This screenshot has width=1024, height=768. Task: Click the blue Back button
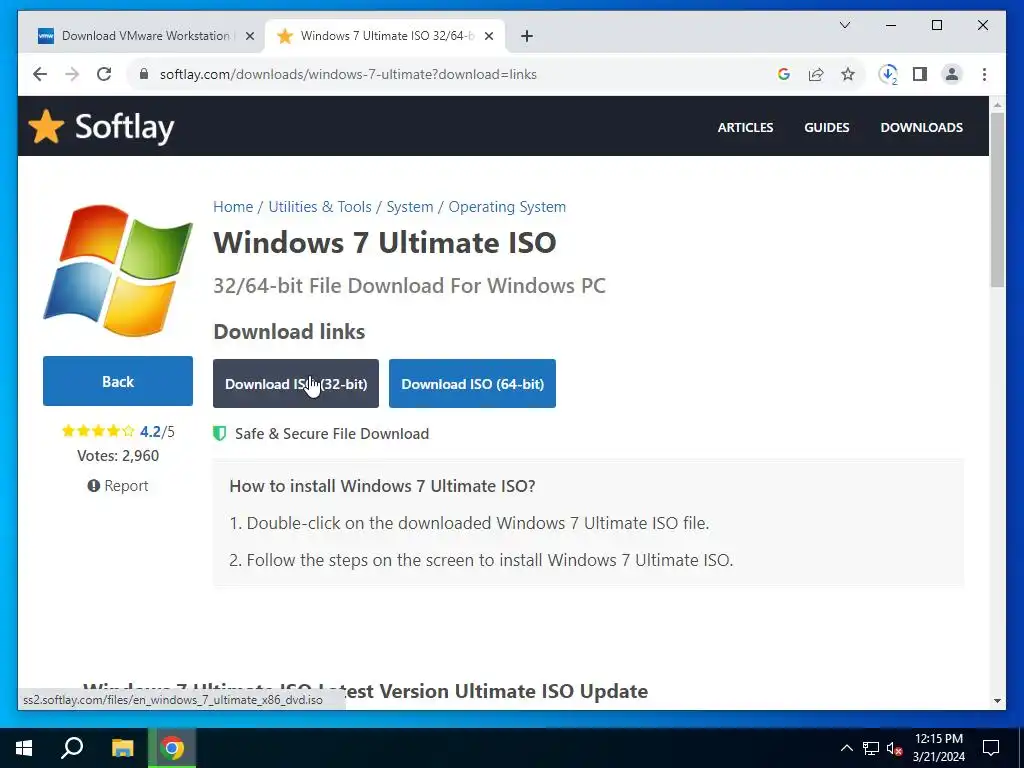pos(118,381)
